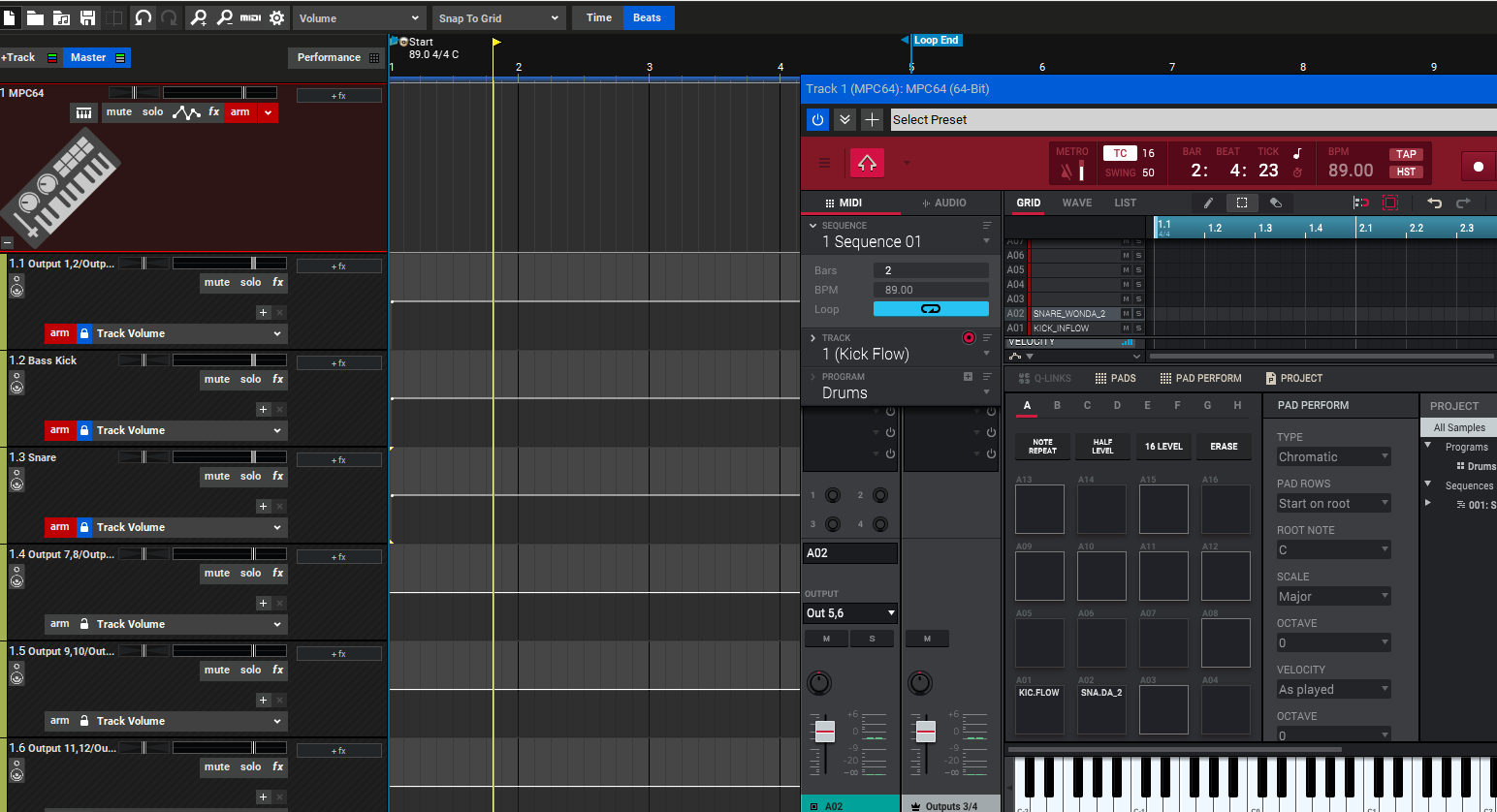The height and width of the screenshot is (812, 1497).
Task: Open the Snap To Grid dropdown
Action: point(498,17)
